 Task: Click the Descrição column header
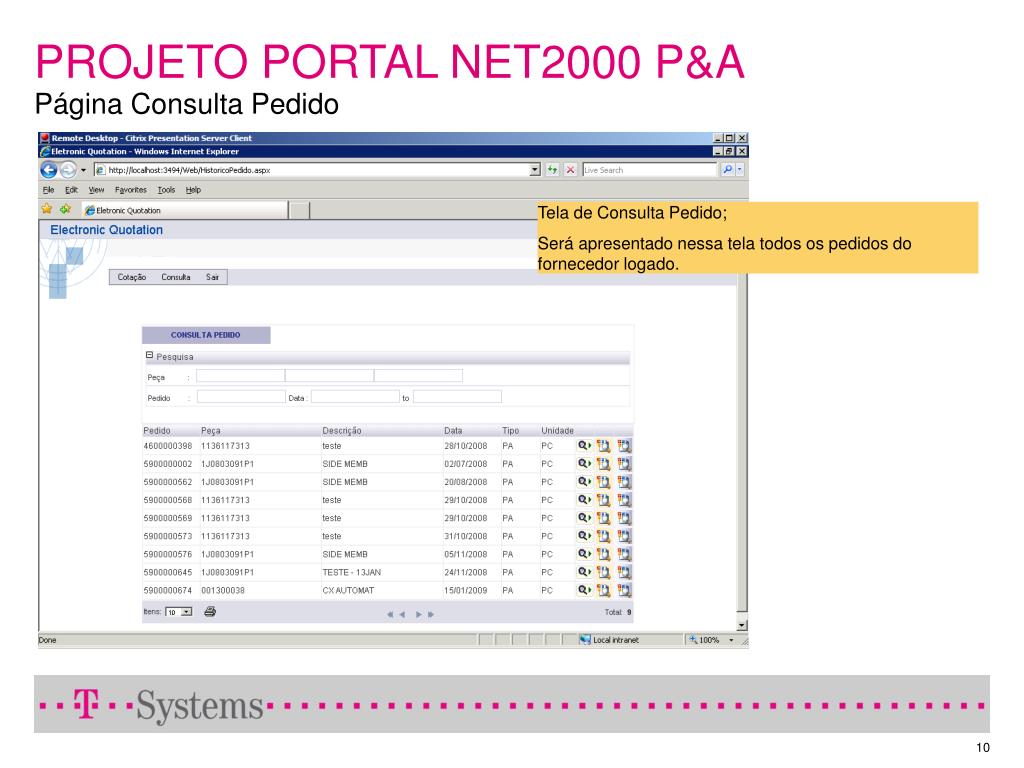point(342,431)
